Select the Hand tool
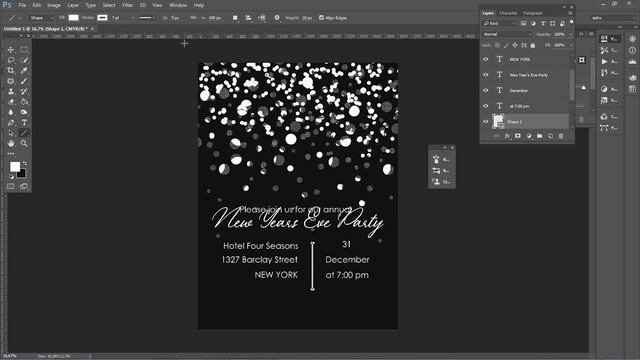This screenshot has height=360, width=640. 11,143
